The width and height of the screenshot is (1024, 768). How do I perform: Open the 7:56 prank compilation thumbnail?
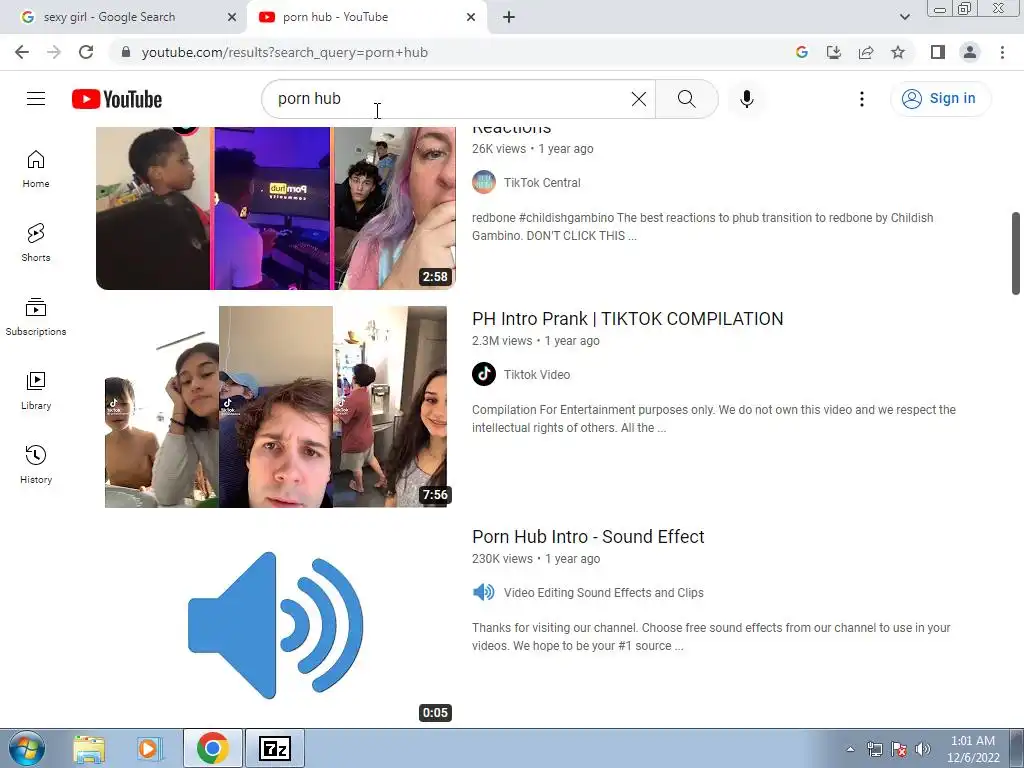(276, 407)
